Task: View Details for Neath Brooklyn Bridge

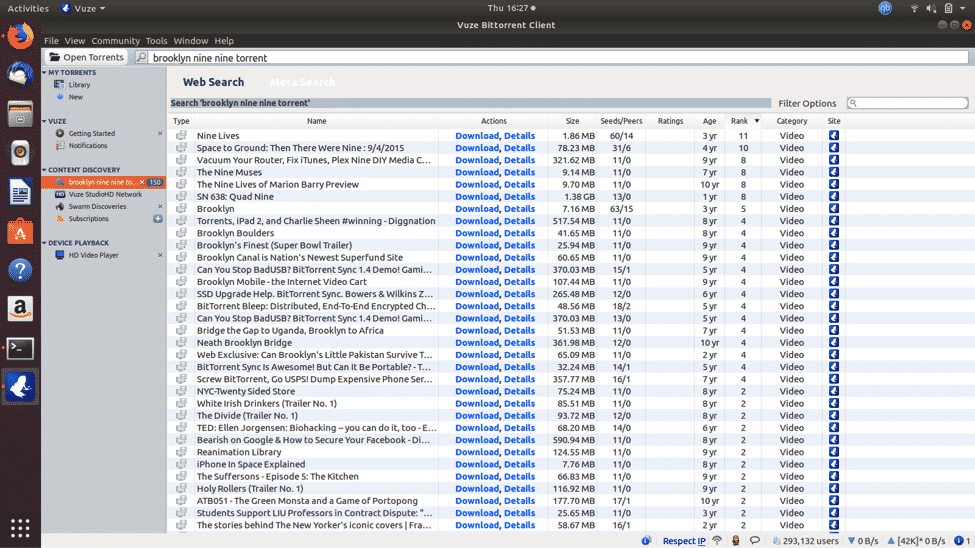Action: [x=519, y=343]
